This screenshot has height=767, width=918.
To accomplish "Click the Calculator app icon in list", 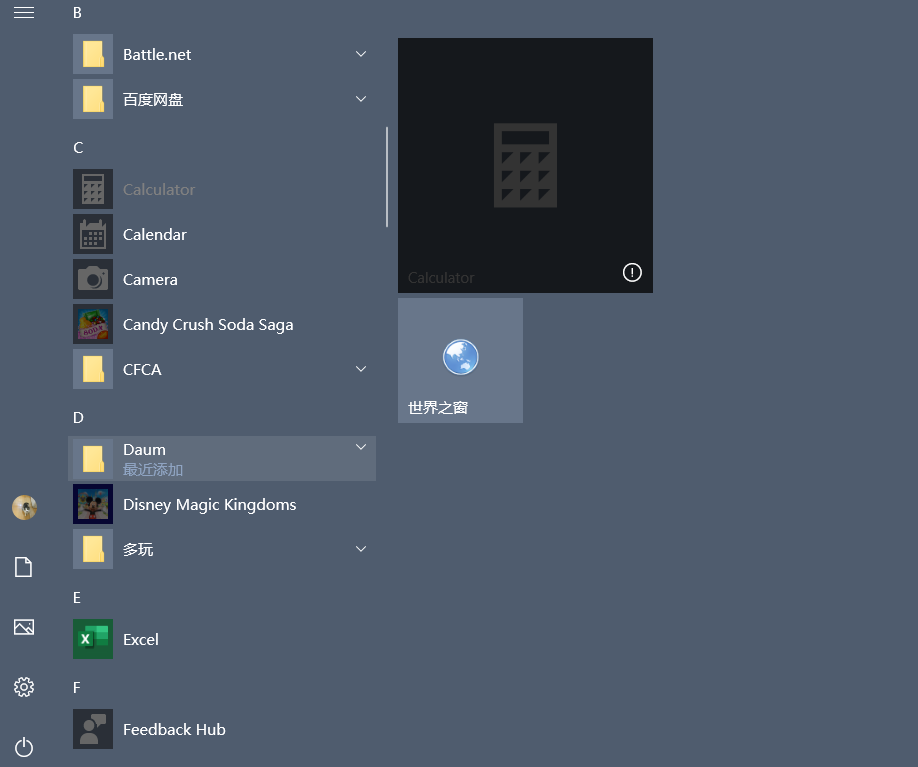I will pyautogui.click(x=93, y=189).
